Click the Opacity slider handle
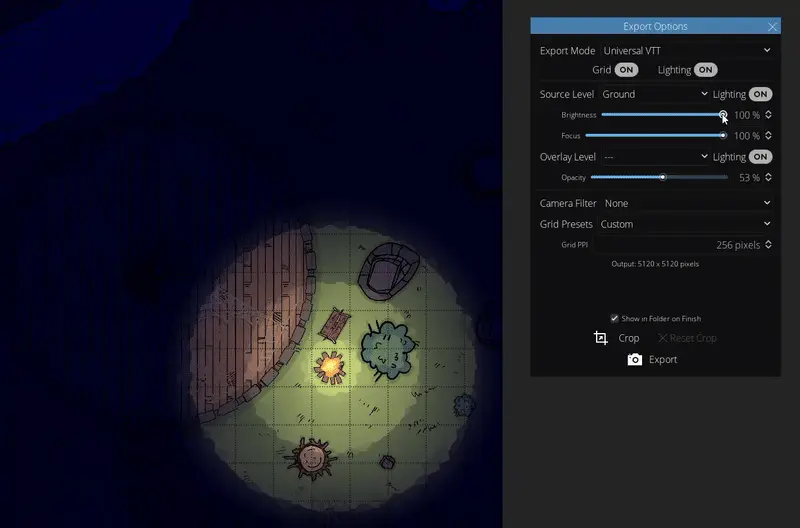The image size is (800, 528). tap(663, 178)
